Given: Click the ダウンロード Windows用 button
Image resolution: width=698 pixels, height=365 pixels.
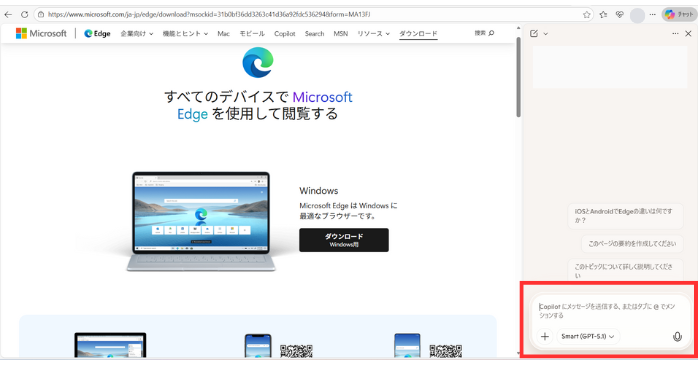Looking at the screenshot, I should click(344, 240).
